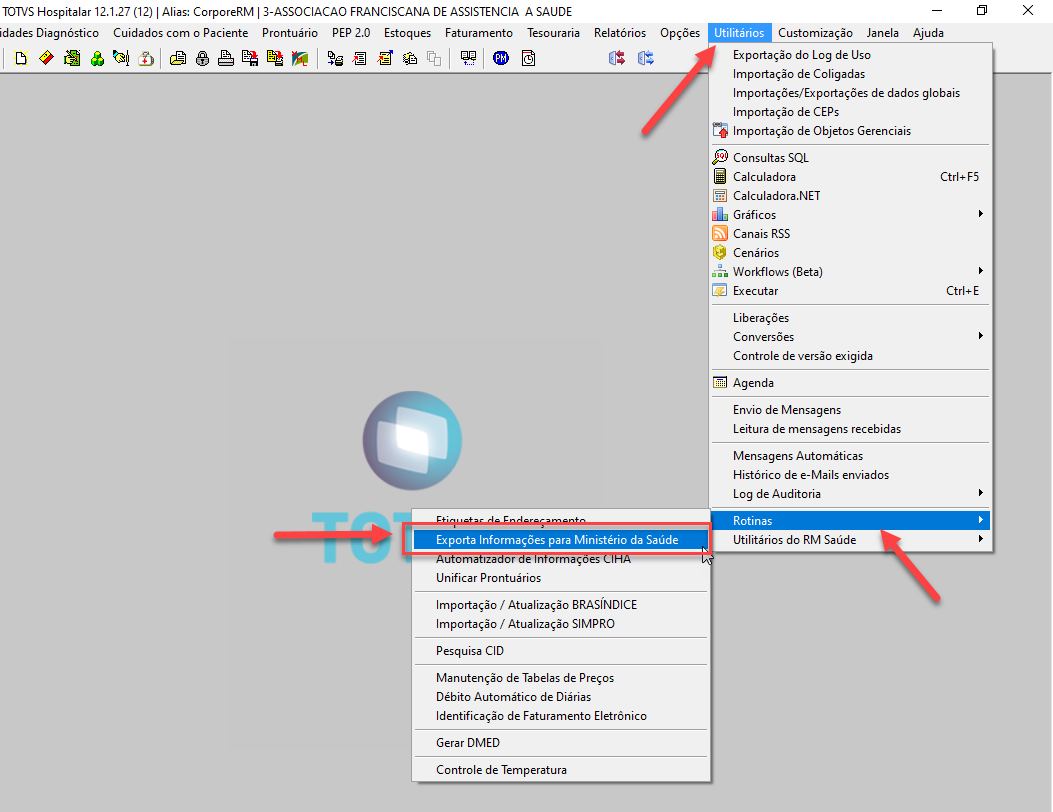
Task: Select Identificação de Faturamento Eletrônico
Action: (x=561, y=716)
